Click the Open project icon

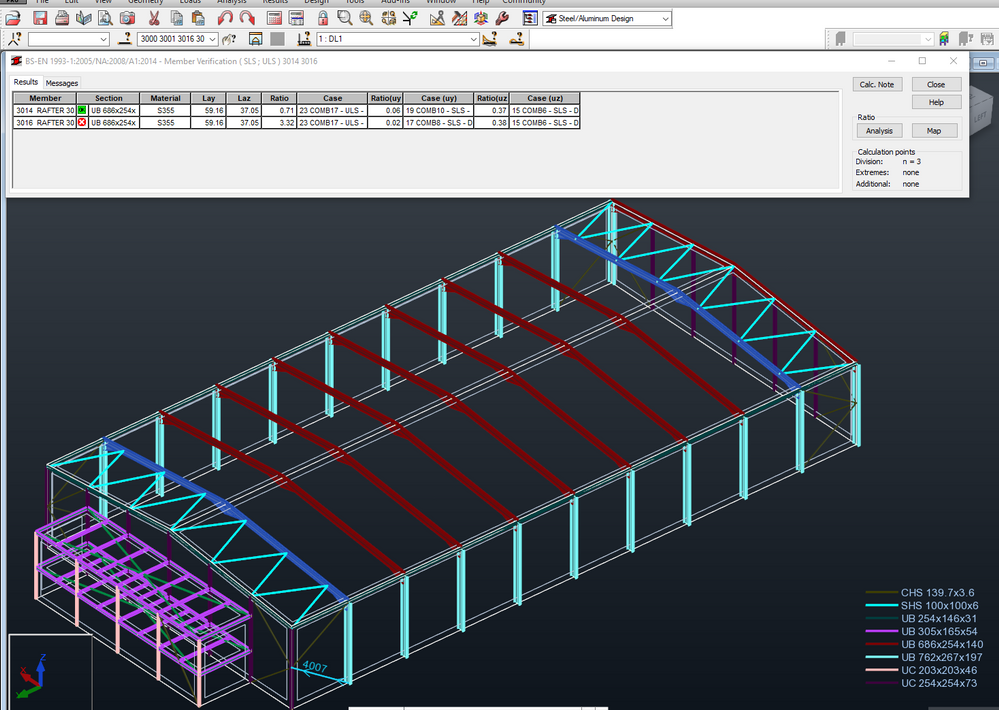pos(15,17)
